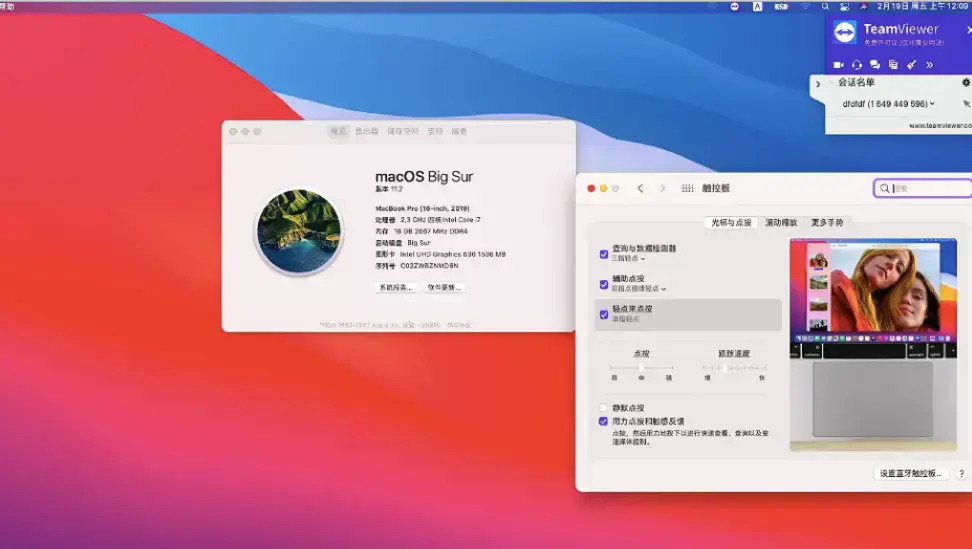Click the macOS Big Sur heading

pos(424,177)
